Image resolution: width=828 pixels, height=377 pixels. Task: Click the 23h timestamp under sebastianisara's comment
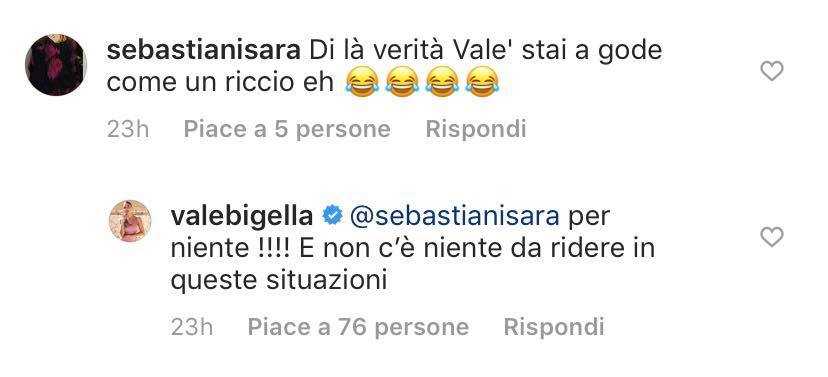[128, 129]
